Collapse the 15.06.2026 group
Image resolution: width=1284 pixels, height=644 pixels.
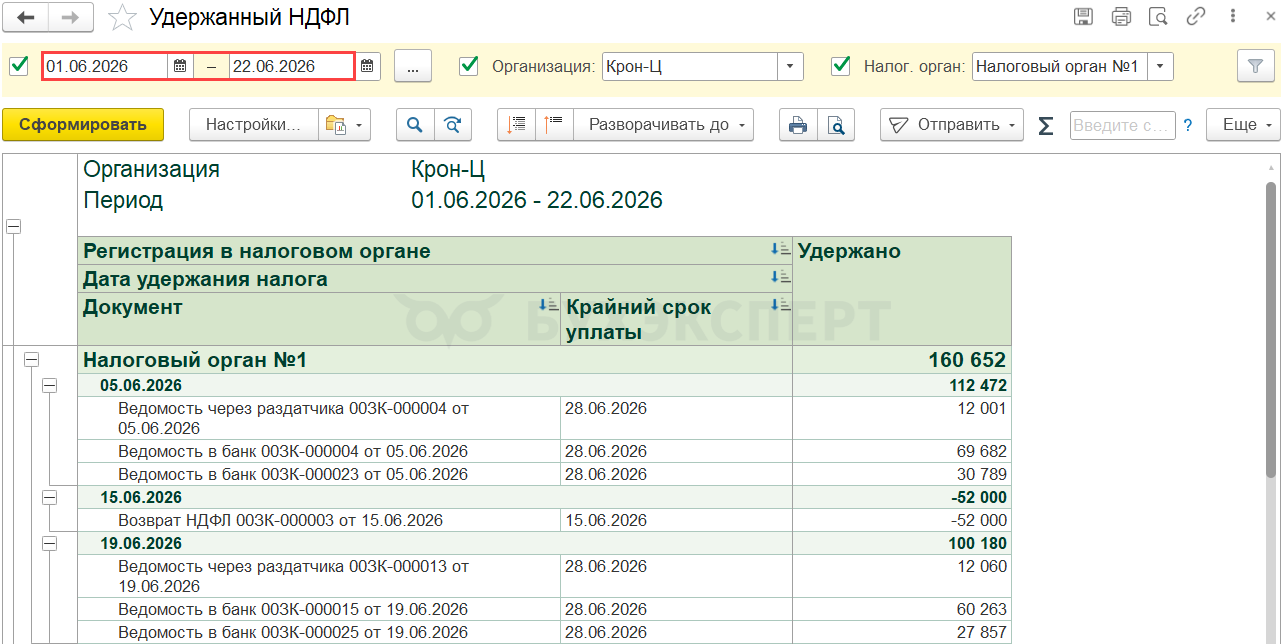50,497
